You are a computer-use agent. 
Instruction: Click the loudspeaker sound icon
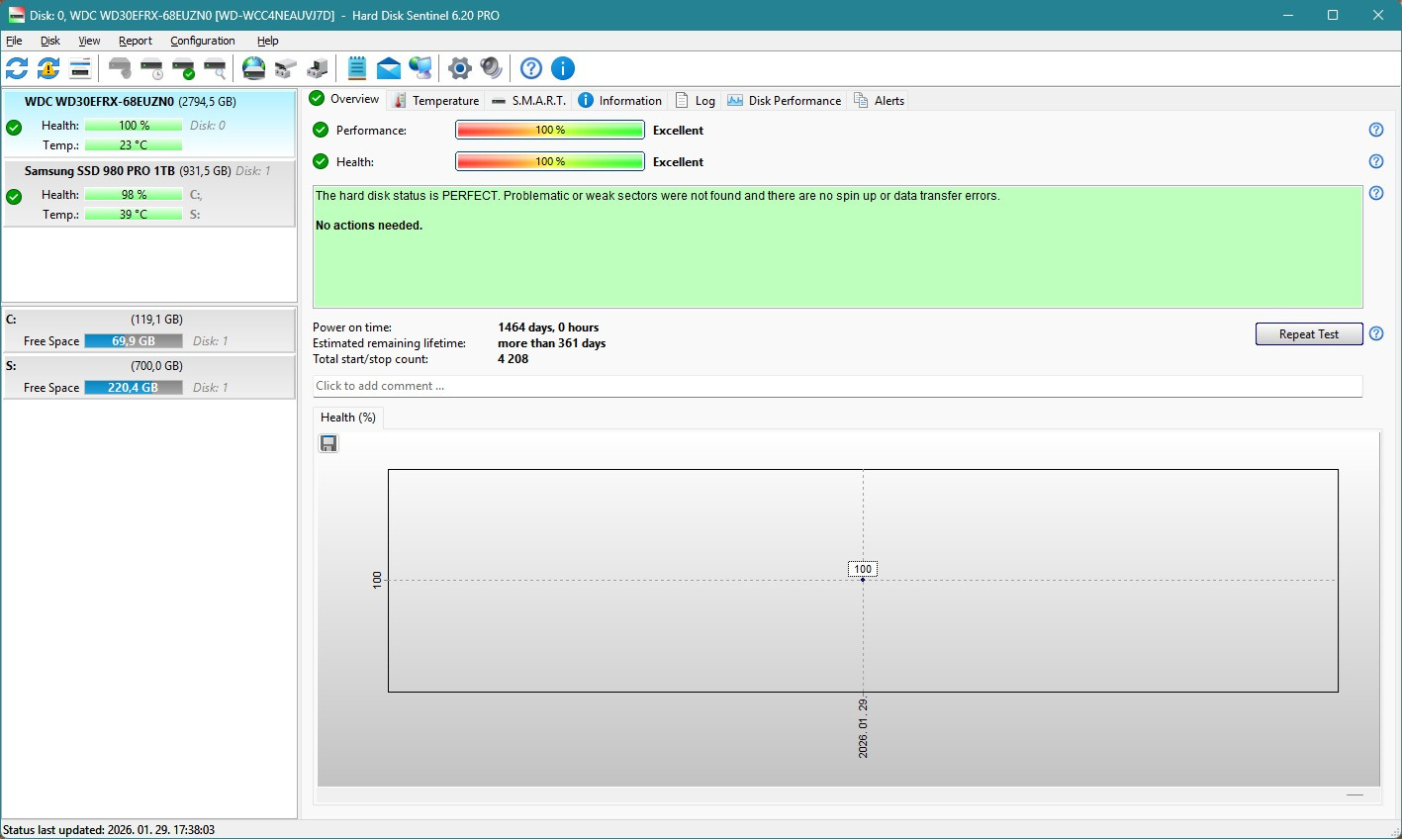click(x=492, y=68)
